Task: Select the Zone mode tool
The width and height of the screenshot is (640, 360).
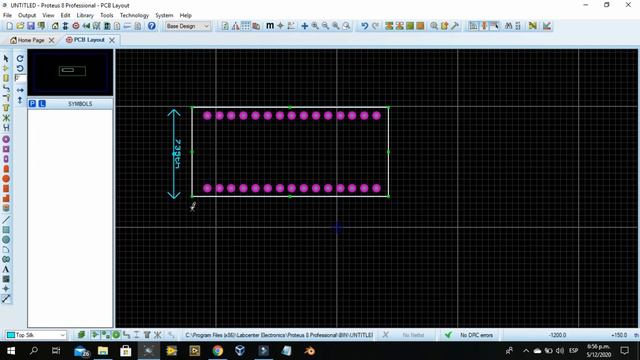Action: click(6, 108)
